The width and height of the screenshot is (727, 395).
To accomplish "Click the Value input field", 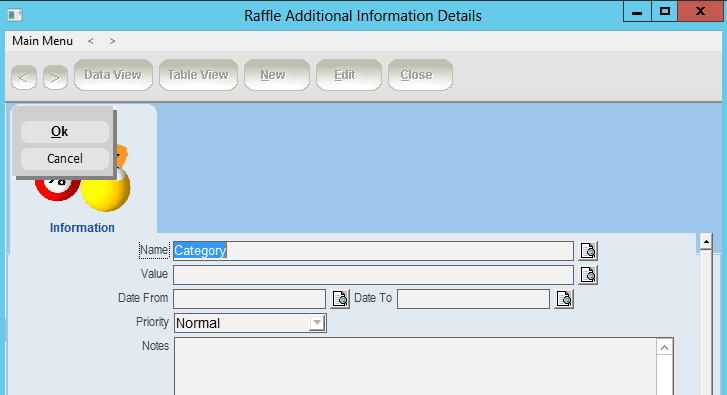I will 373,275.
